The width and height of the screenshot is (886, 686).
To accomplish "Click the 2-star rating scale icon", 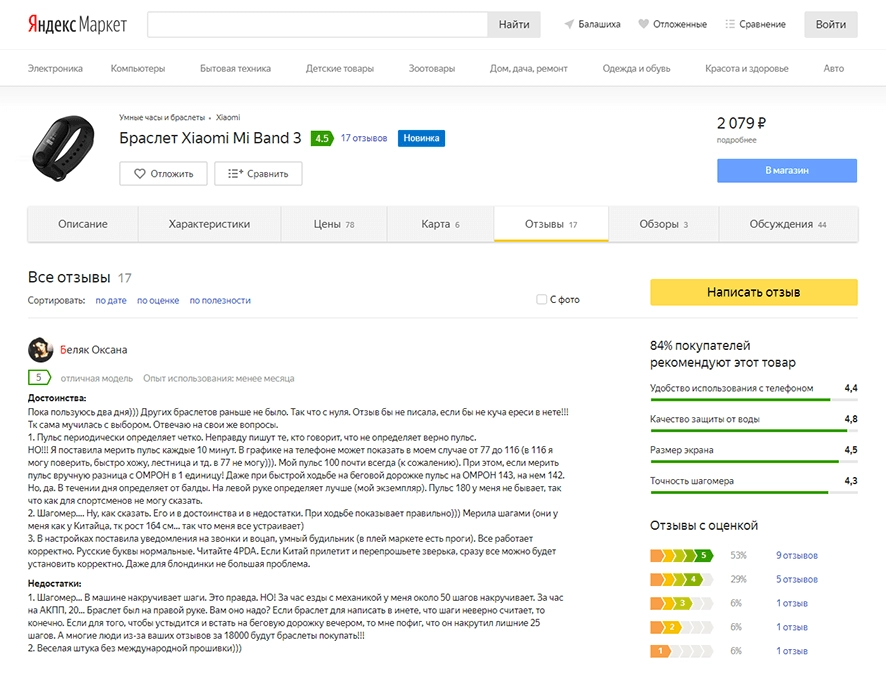I will click(681, 627).
